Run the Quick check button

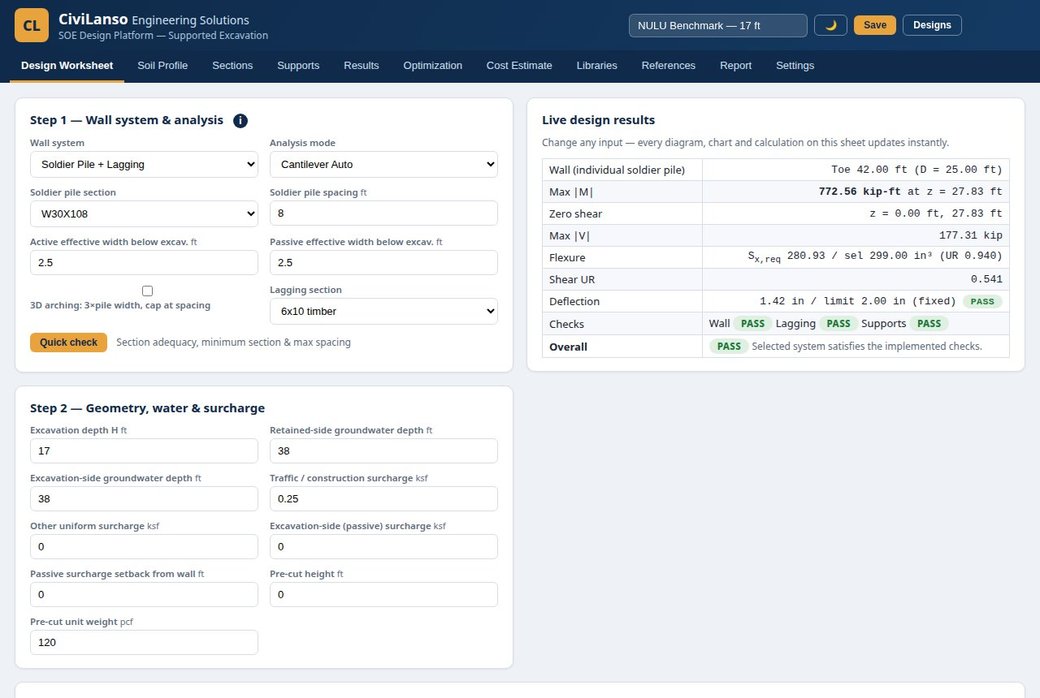pyautogui.click(x=68, y=342)
